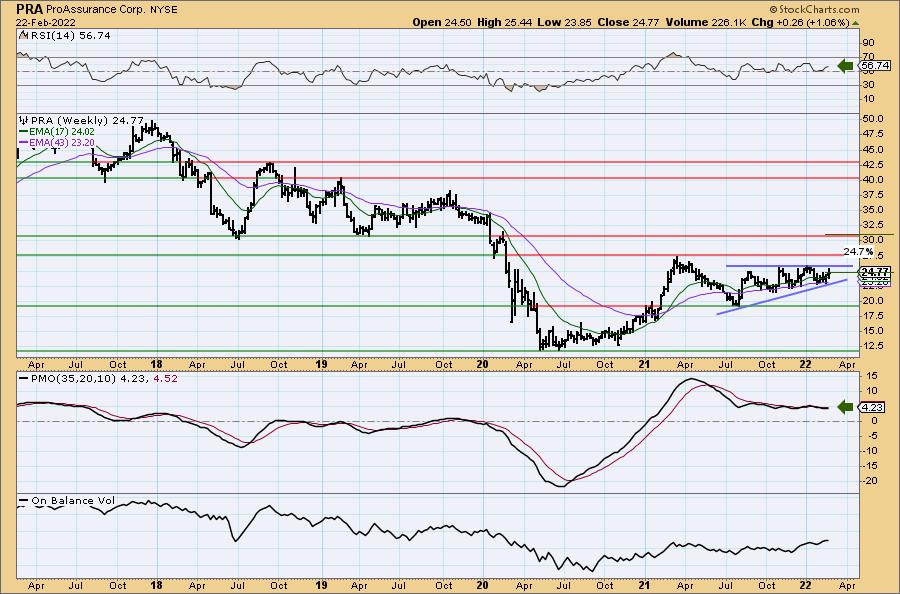Click the EMA(43) 23.20 legend entry

pos(56,142)
